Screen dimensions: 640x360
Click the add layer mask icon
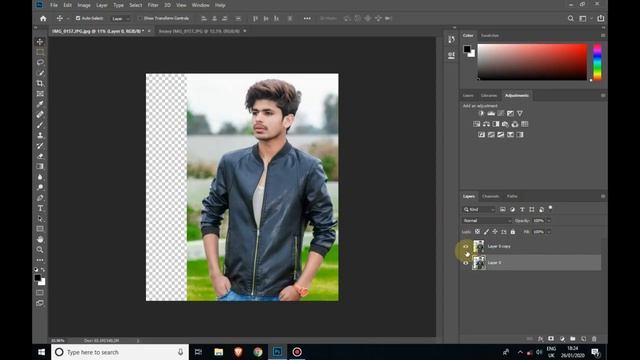pyautogui.click(x=551, y=339)
